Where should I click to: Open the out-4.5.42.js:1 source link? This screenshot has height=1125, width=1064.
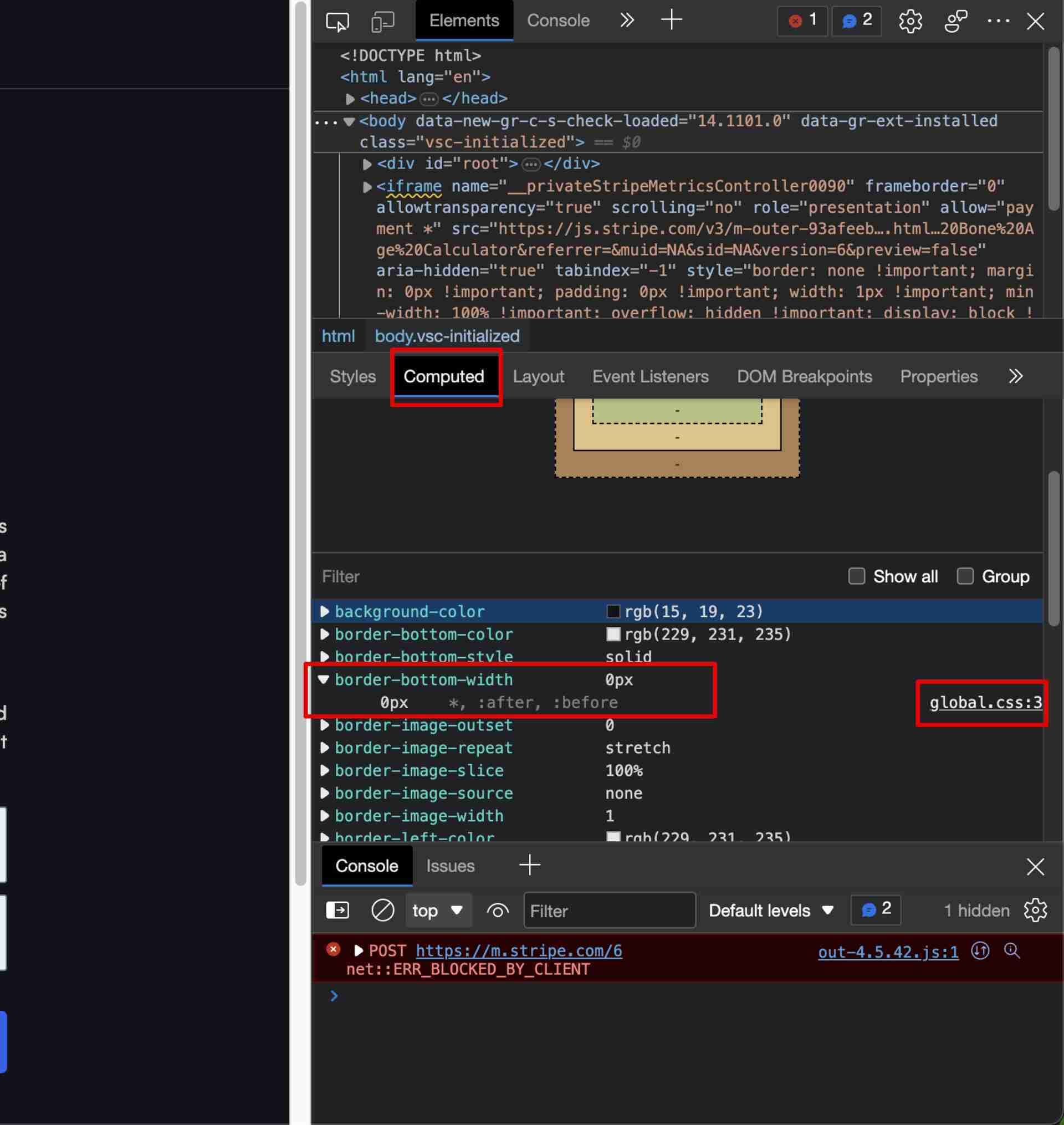[888, 952]
